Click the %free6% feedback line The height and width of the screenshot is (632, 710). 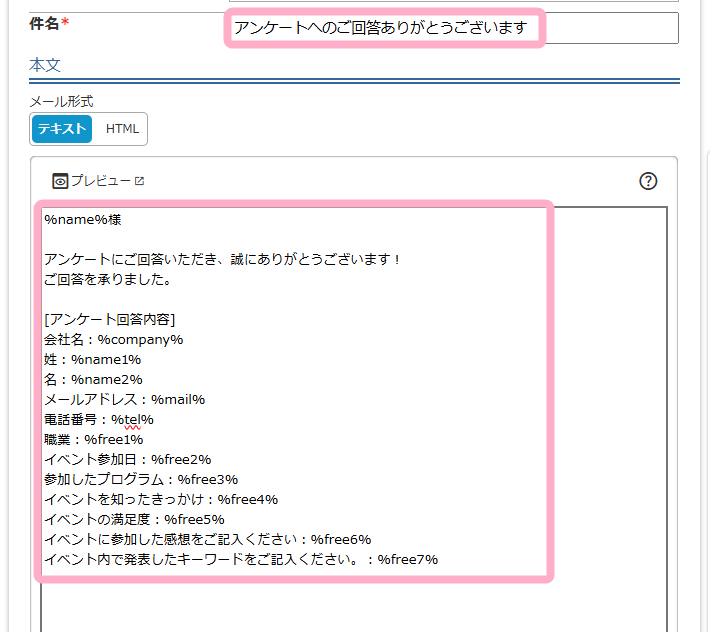click(208, 540)
